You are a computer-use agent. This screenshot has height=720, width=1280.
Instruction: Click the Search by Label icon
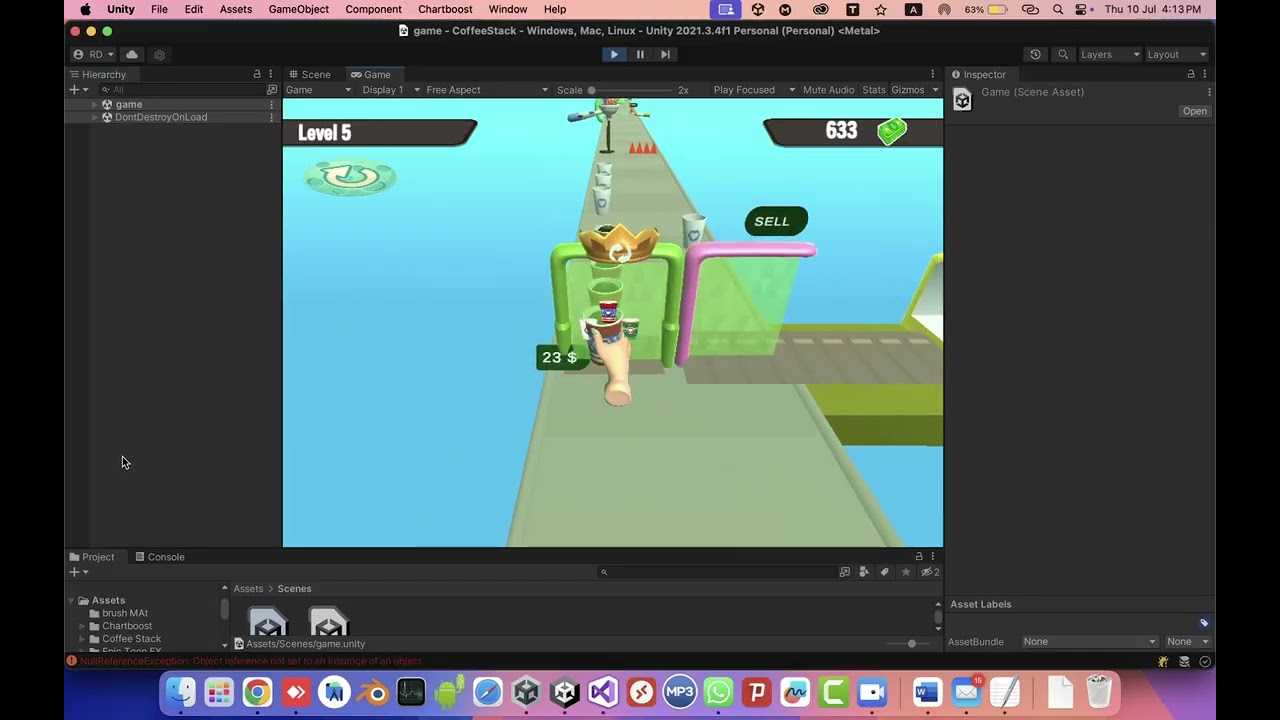point(885,572)
